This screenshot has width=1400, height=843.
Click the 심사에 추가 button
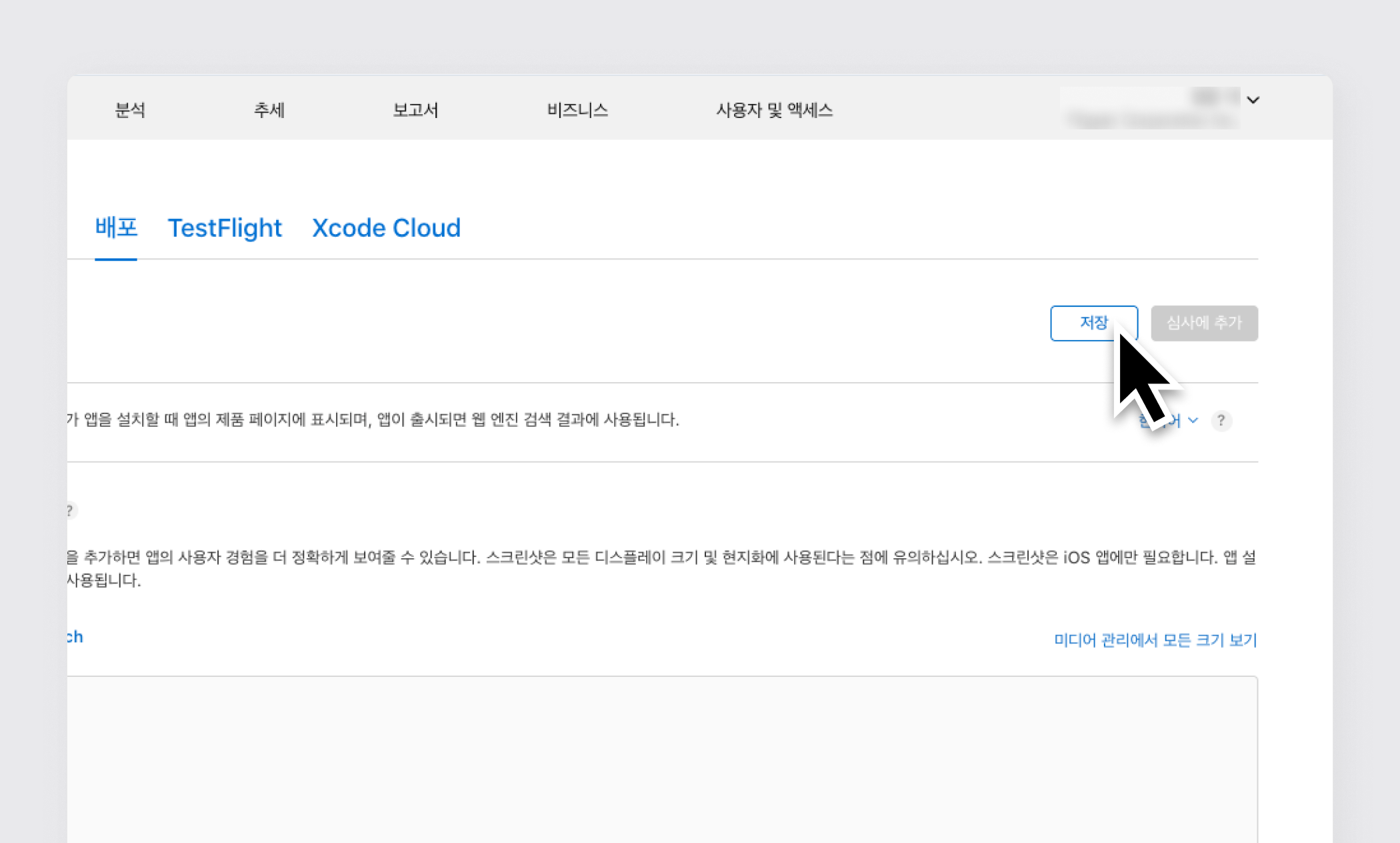[x=1204, y=323]
